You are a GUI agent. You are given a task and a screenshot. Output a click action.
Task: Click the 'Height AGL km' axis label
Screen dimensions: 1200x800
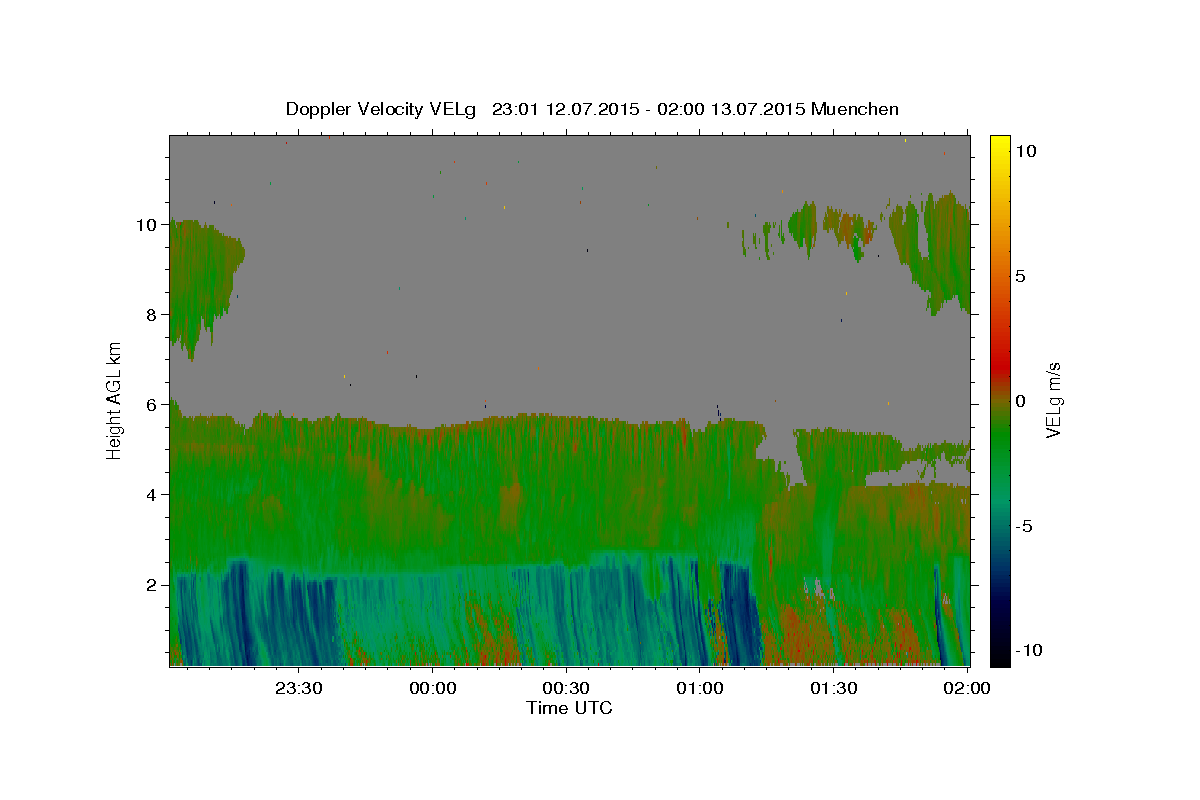point(115,399)
